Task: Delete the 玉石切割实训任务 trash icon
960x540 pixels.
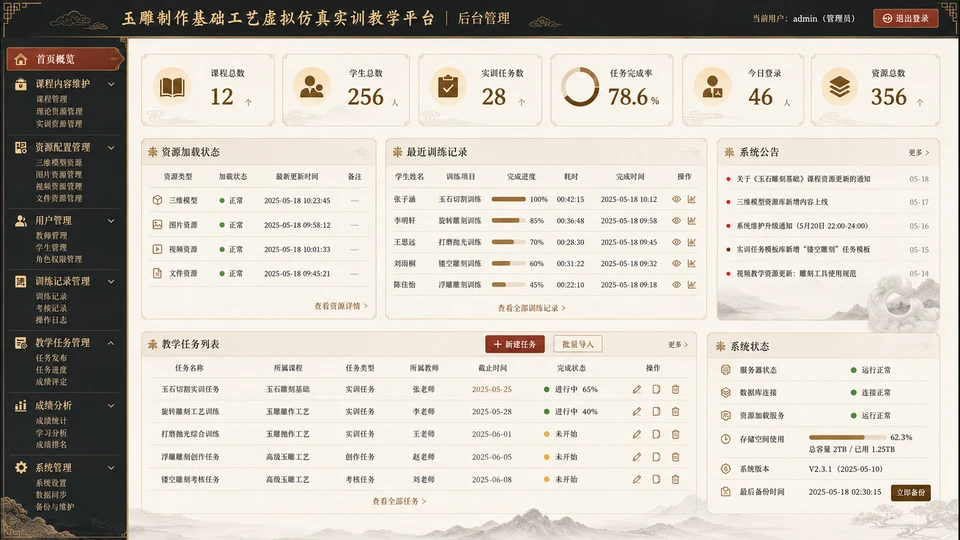Action: (x=675, y=389)
